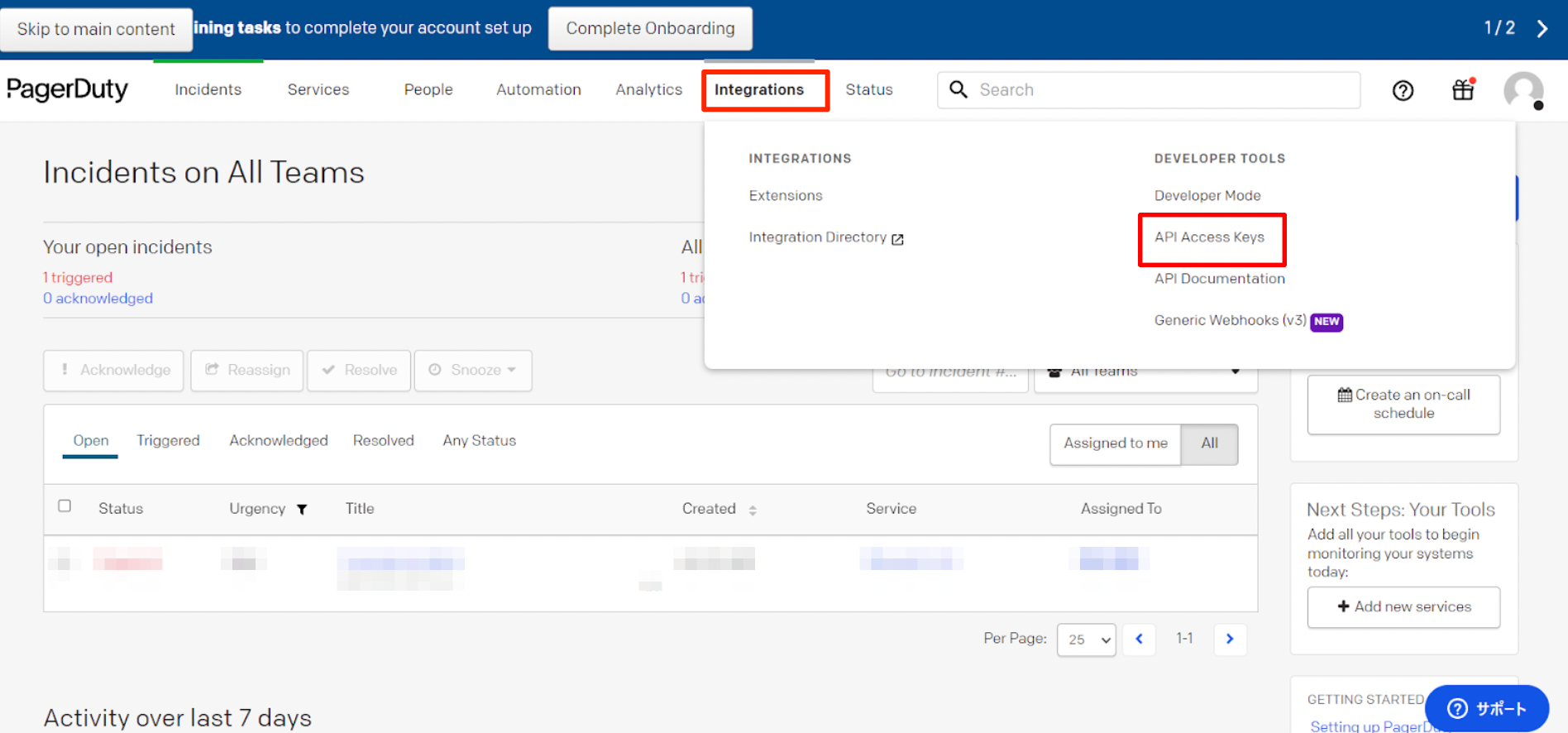Screen dimensions: 1568x733
Task: Open the user profile avatar
Action: (1523, 90)
